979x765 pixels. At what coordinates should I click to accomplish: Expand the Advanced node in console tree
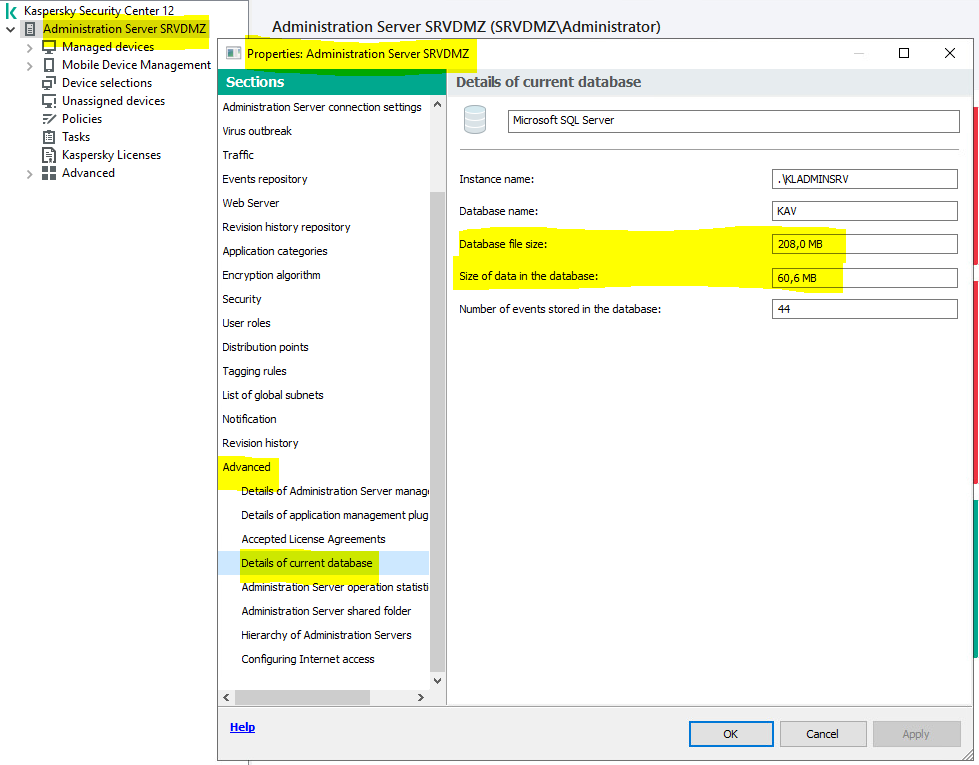[29, 174]
